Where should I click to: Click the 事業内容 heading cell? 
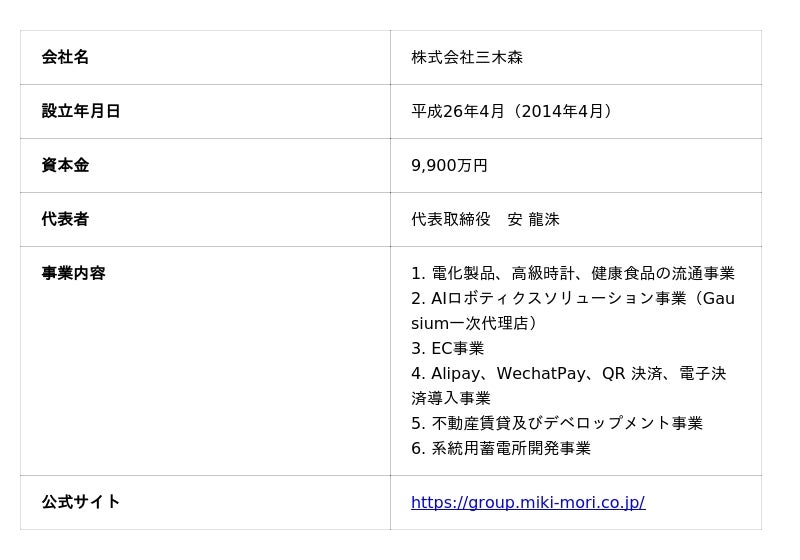(205, 361)
